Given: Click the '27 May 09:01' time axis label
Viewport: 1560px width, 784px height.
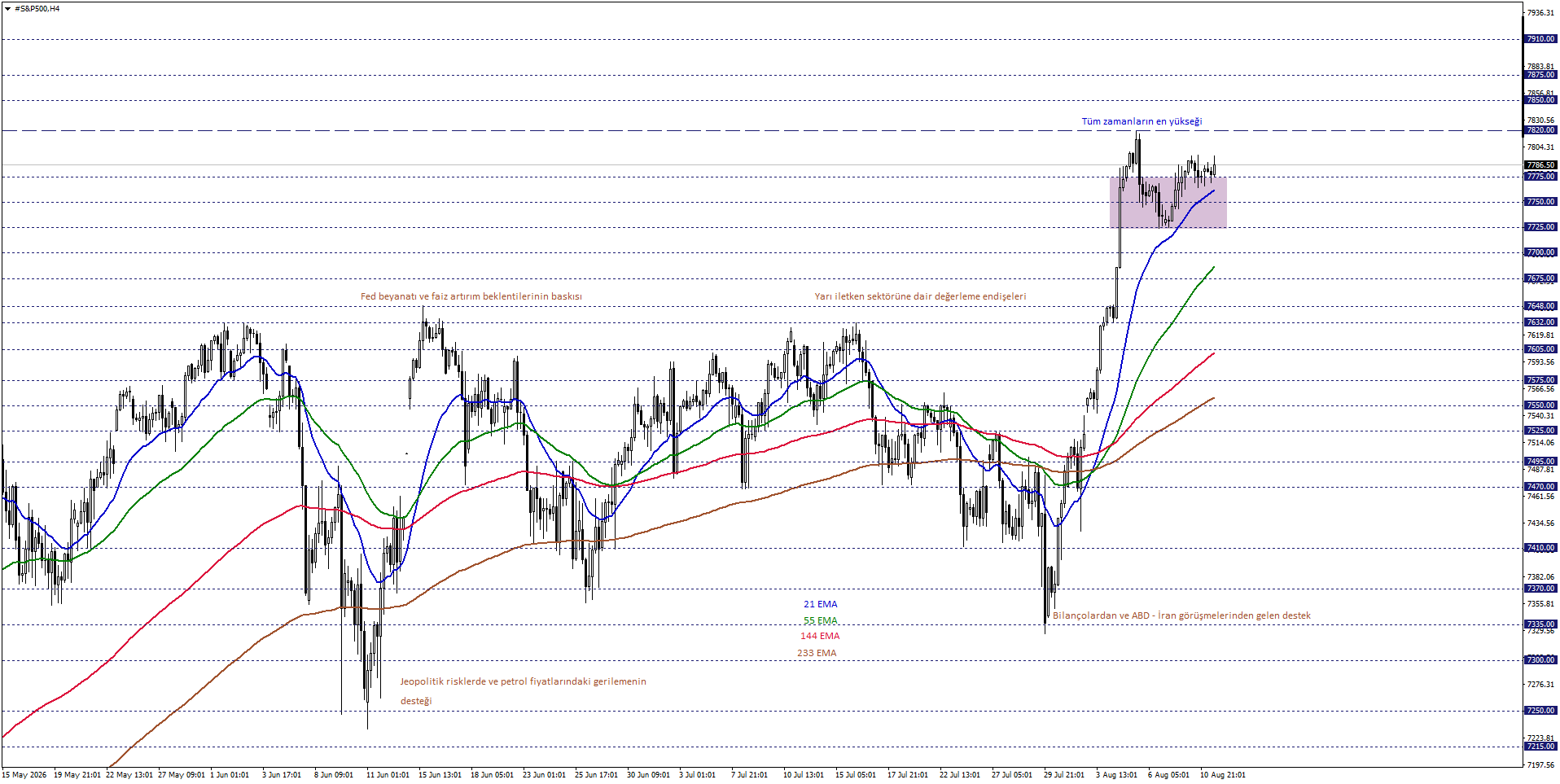Looking at the screenshot, I should pyautogui.click(x=182, y=775).
